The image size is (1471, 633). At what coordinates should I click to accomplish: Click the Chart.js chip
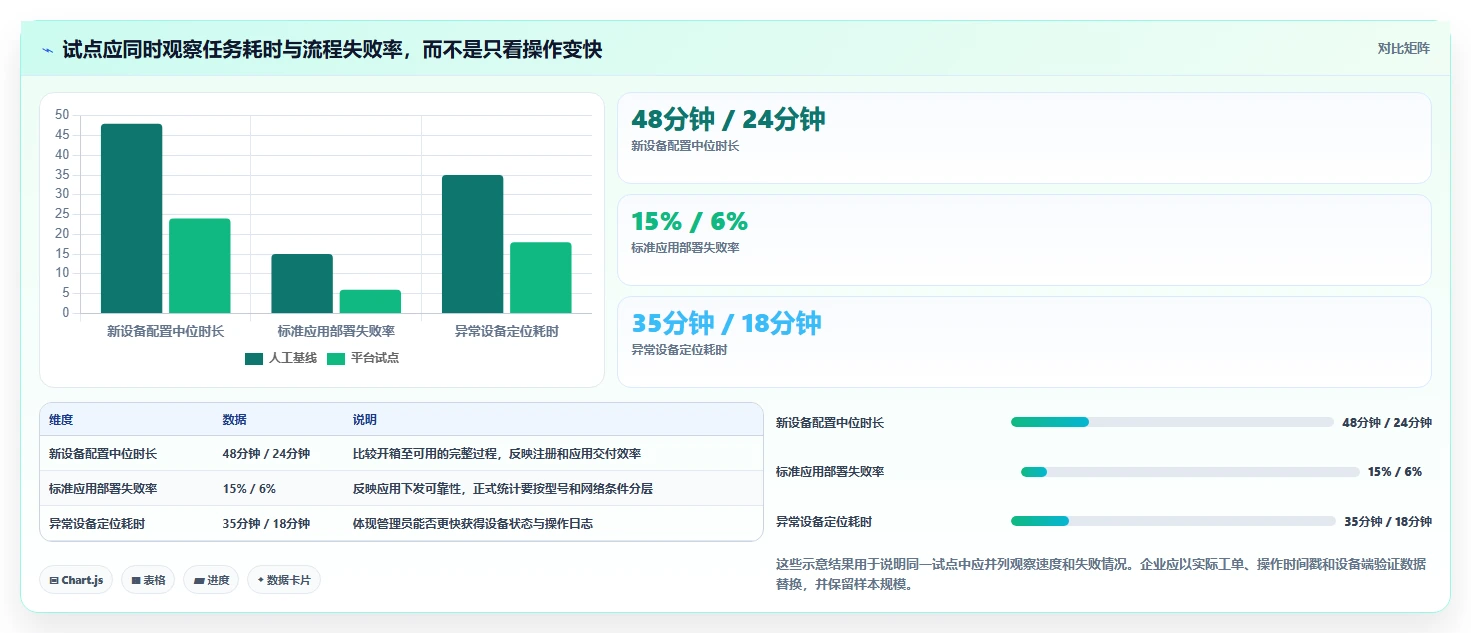(x=76, y=580)
